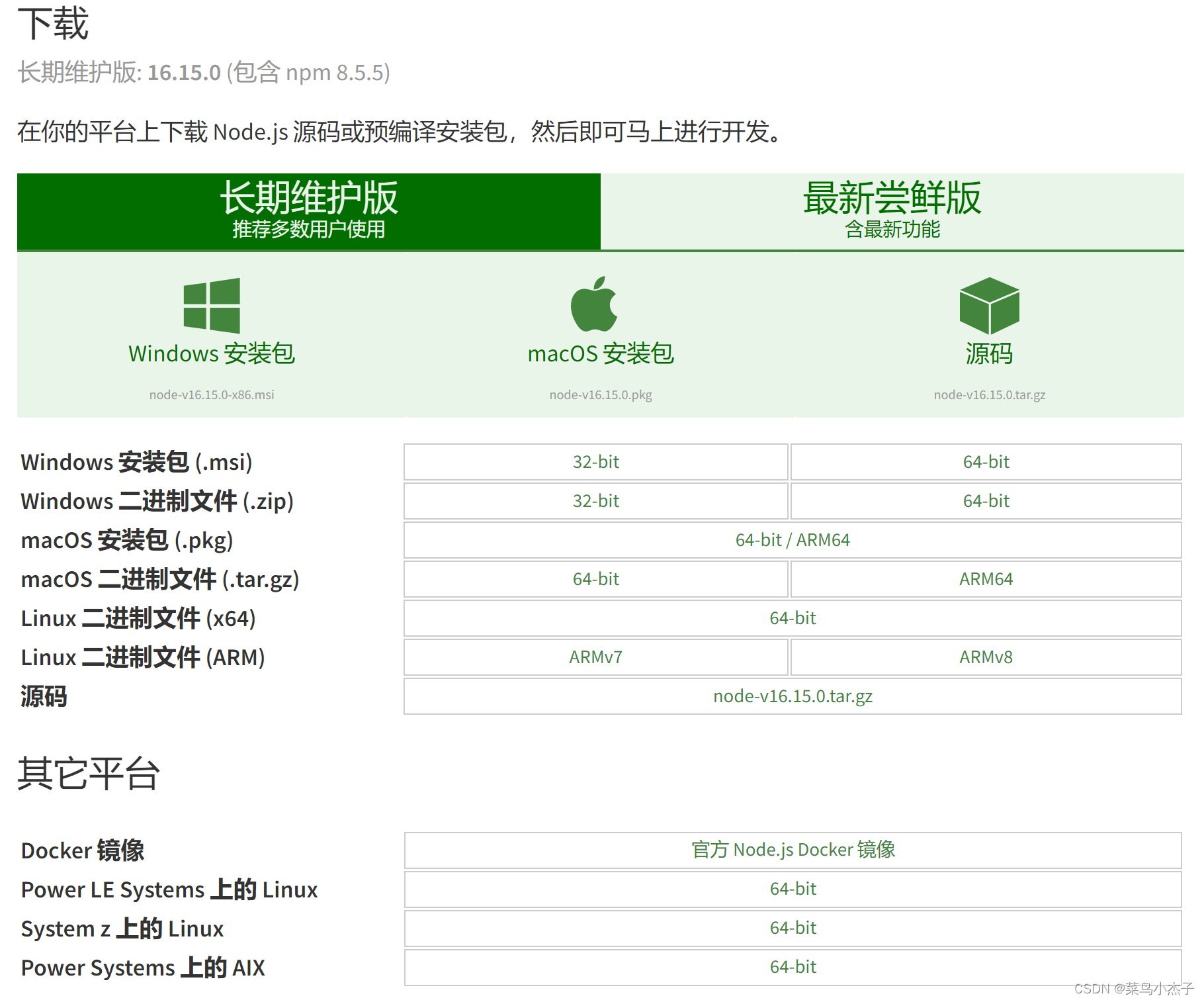Click the source code cube icon
The width and height of the screenshot is (1204, 1002).
990,306
